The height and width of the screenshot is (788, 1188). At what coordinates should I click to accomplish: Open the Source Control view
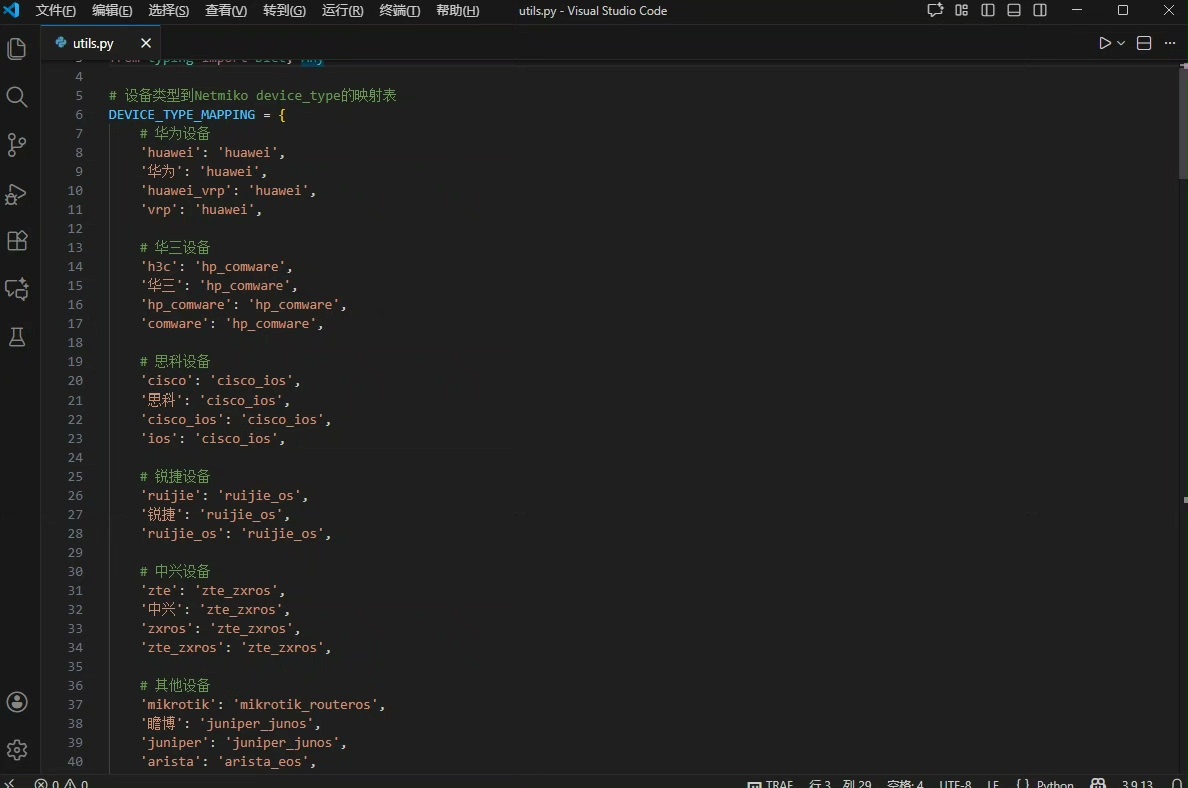[x=16, y=145]
